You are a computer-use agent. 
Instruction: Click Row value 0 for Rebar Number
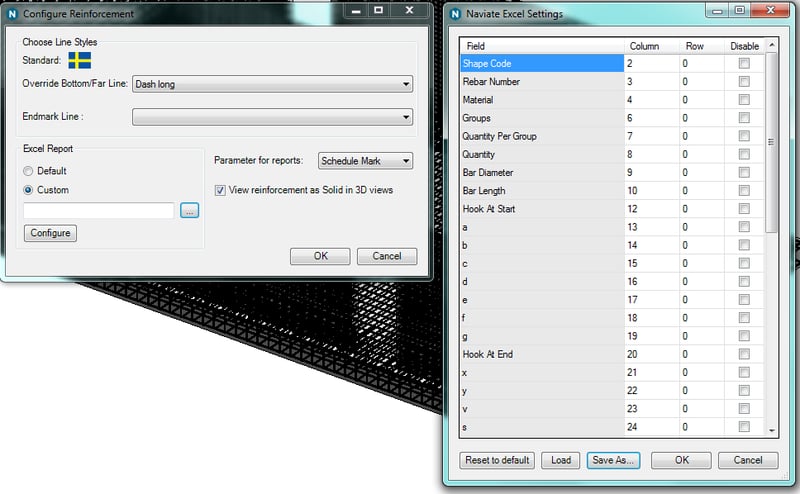pyautogui.click(x=702, y=82)
